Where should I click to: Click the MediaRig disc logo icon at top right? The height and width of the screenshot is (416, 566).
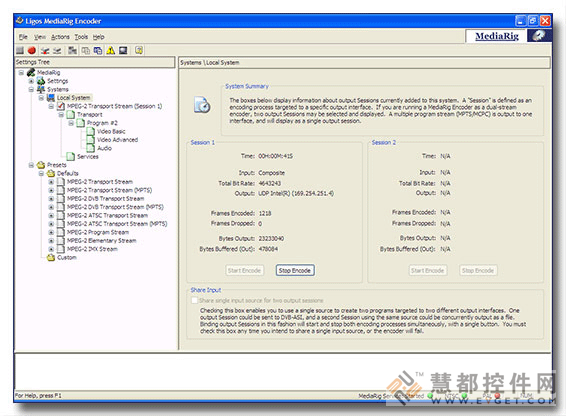tap(539, 36)
